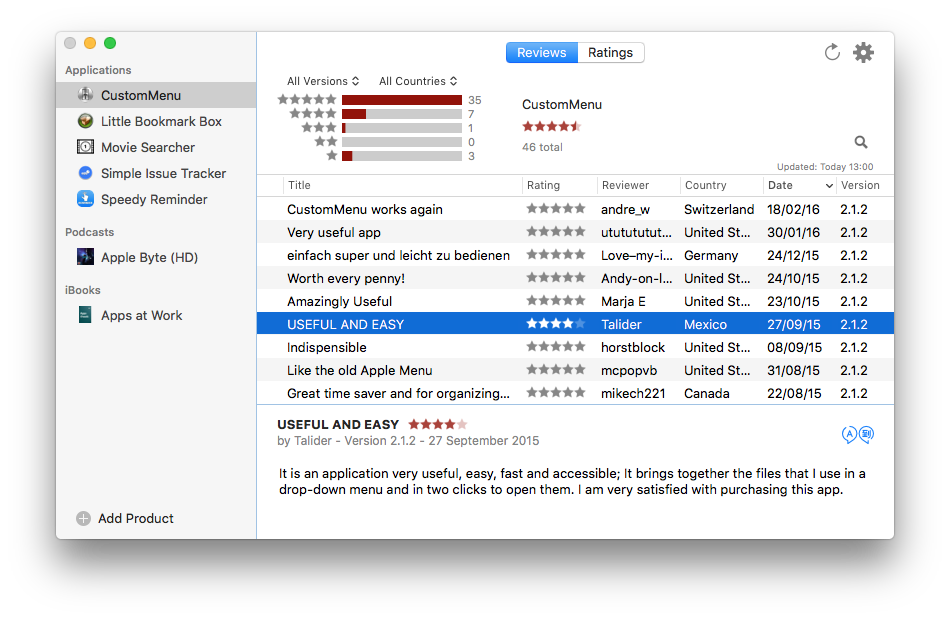Click the translate review icon

(x=858, y=434)
